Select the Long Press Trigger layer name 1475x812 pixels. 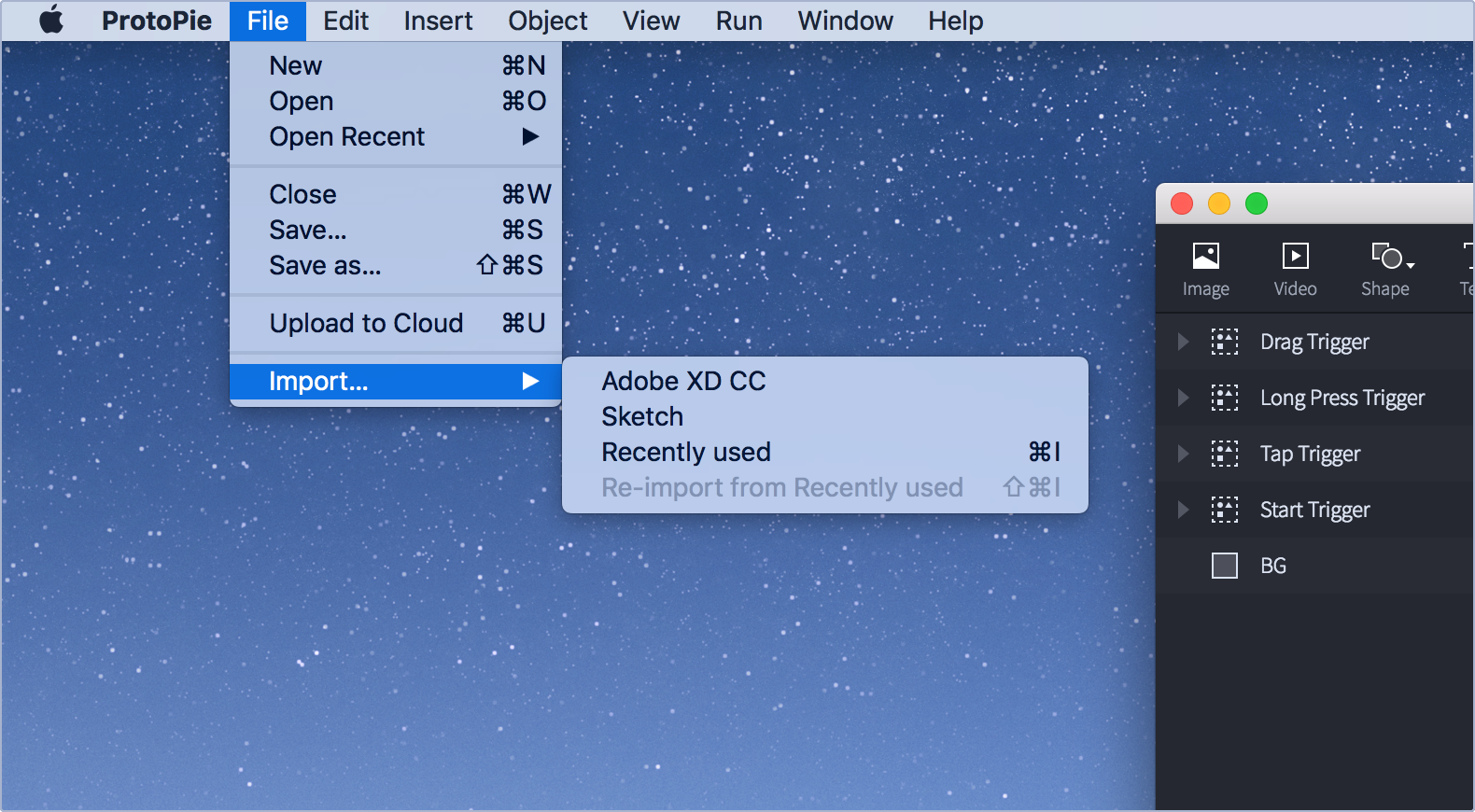[x=1342, y=399]
